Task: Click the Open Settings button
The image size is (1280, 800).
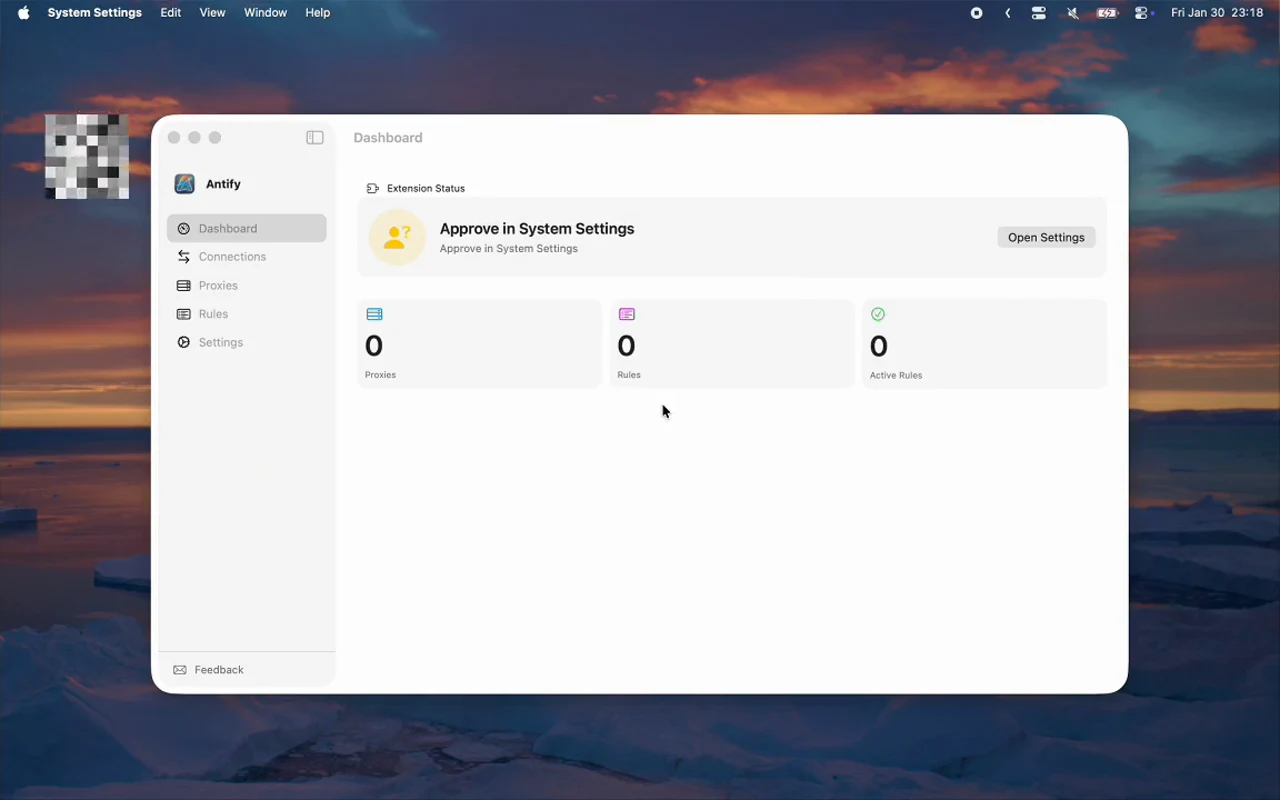Action: coord(1046,237)
